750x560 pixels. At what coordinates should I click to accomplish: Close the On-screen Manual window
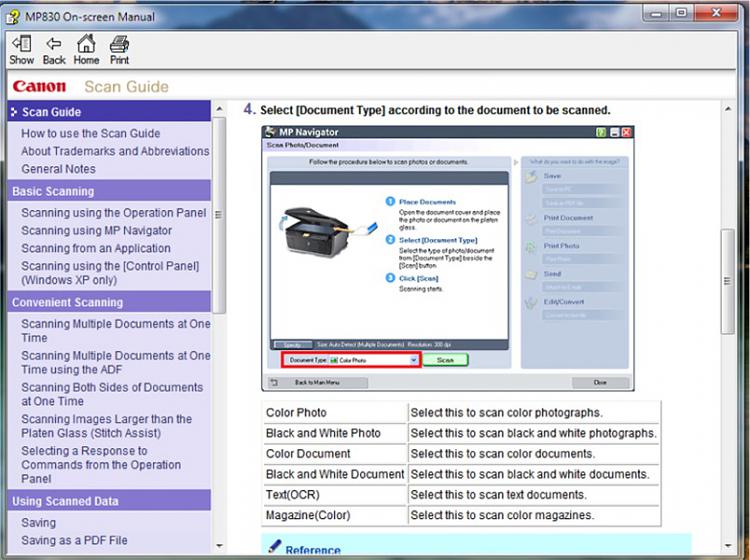tap(716, 13)
